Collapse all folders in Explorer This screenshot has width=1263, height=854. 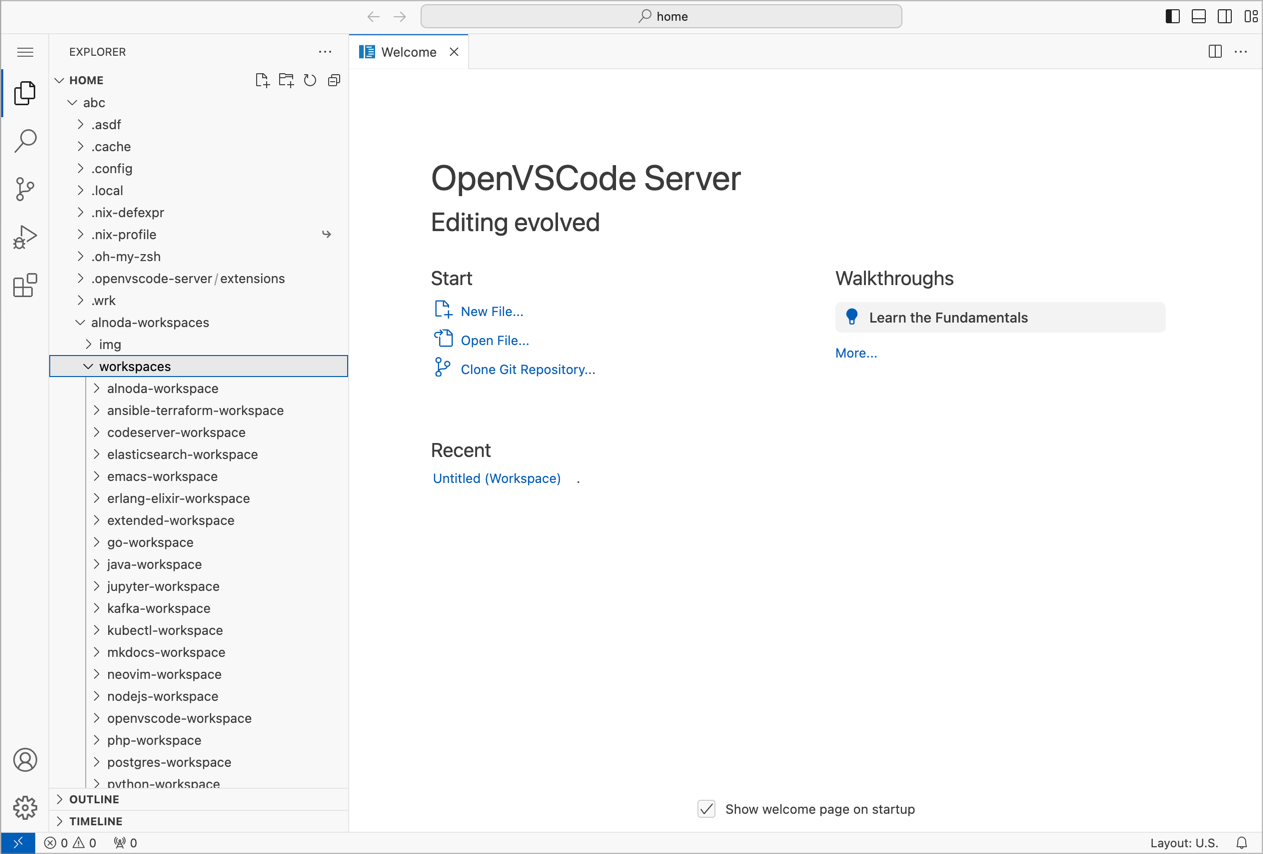pyautogui.click(x=334, y=80)
